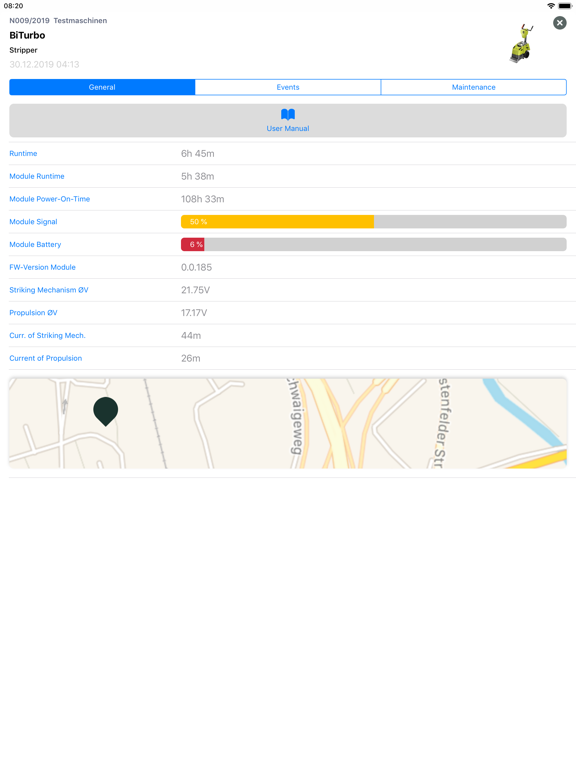Select the FW-Version Module label
Screen dimensions: 576x768
click(x=43, y=267)
